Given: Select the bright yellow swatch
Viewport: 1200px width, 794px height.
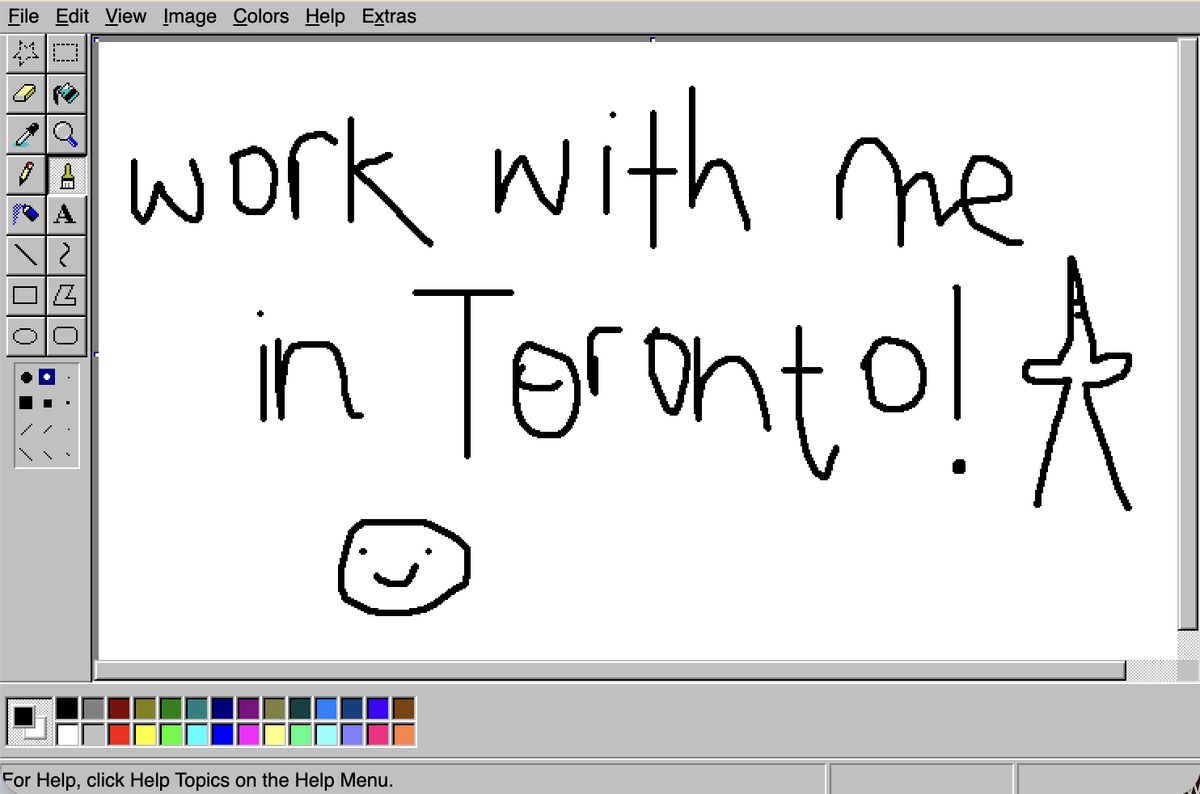Looking at the screenshot, I should (146, 735).
